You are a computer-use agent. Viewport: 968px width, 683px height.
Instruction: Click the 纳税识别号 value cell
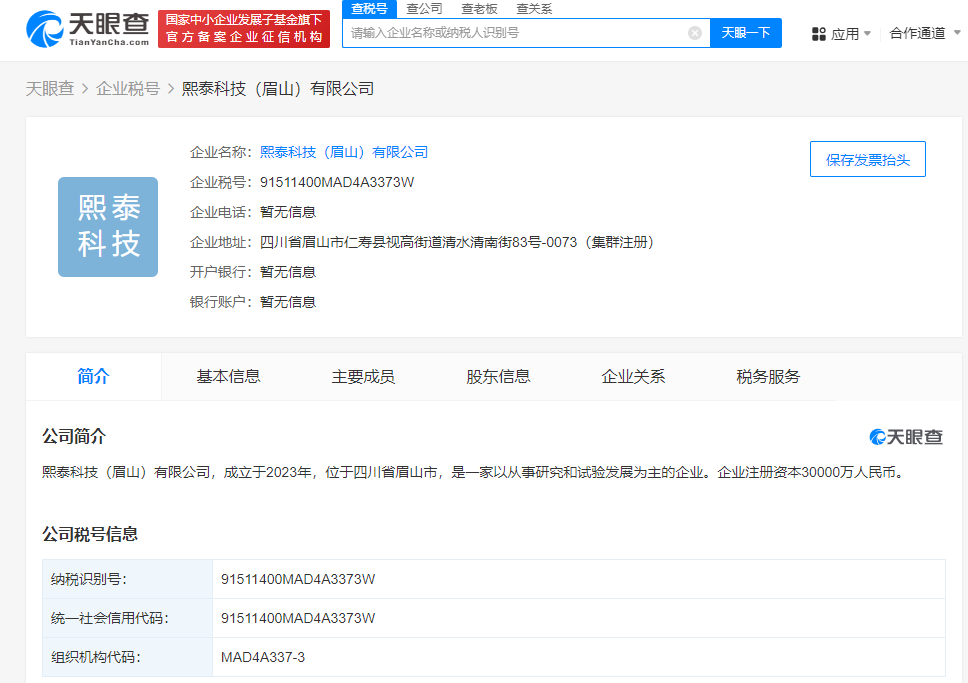578,579
